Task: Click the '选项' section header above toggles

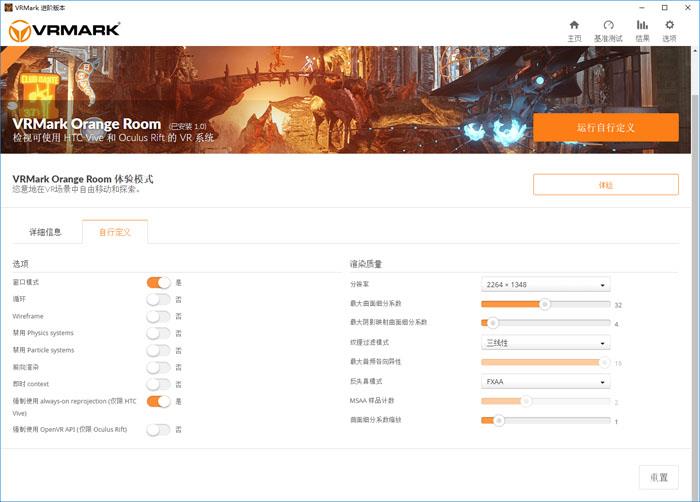Action: (x=21, y=264)
